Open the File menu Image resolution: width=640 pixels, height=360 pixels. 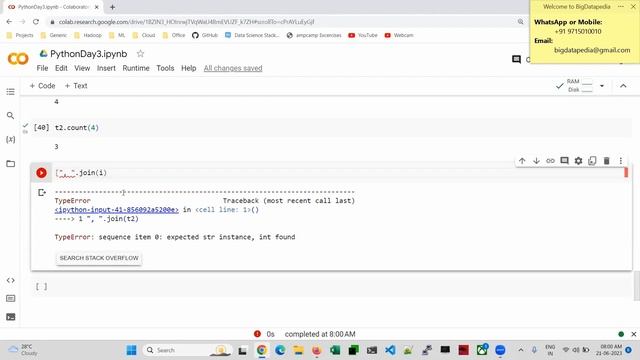pyautogui.click(x=42, y=68)
